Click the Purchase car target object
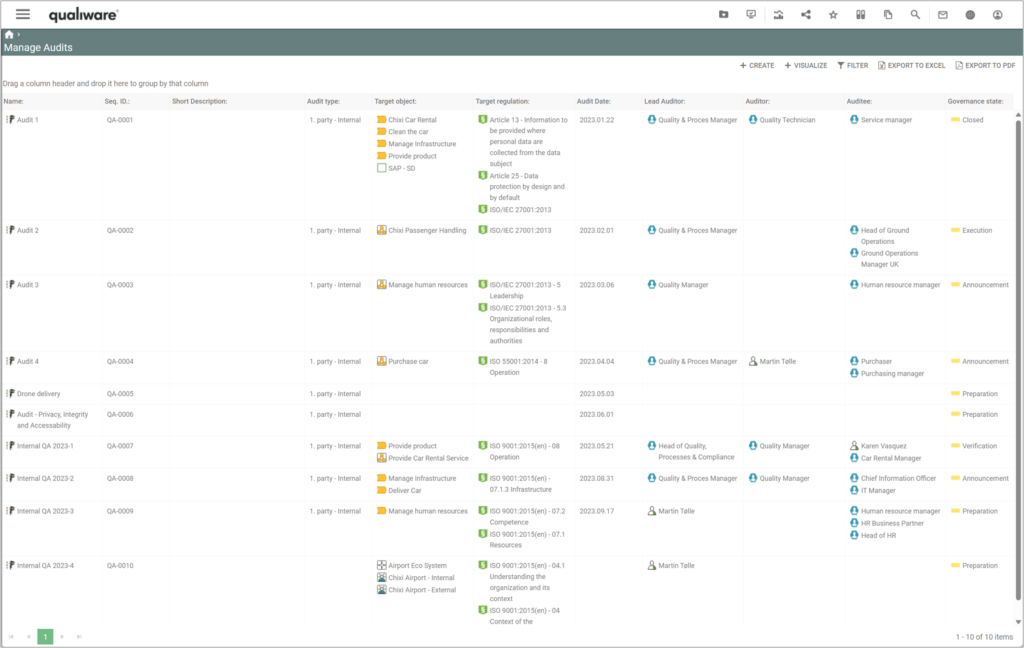1024x648 pixels. pyautogui.click(x=408, y=361)
